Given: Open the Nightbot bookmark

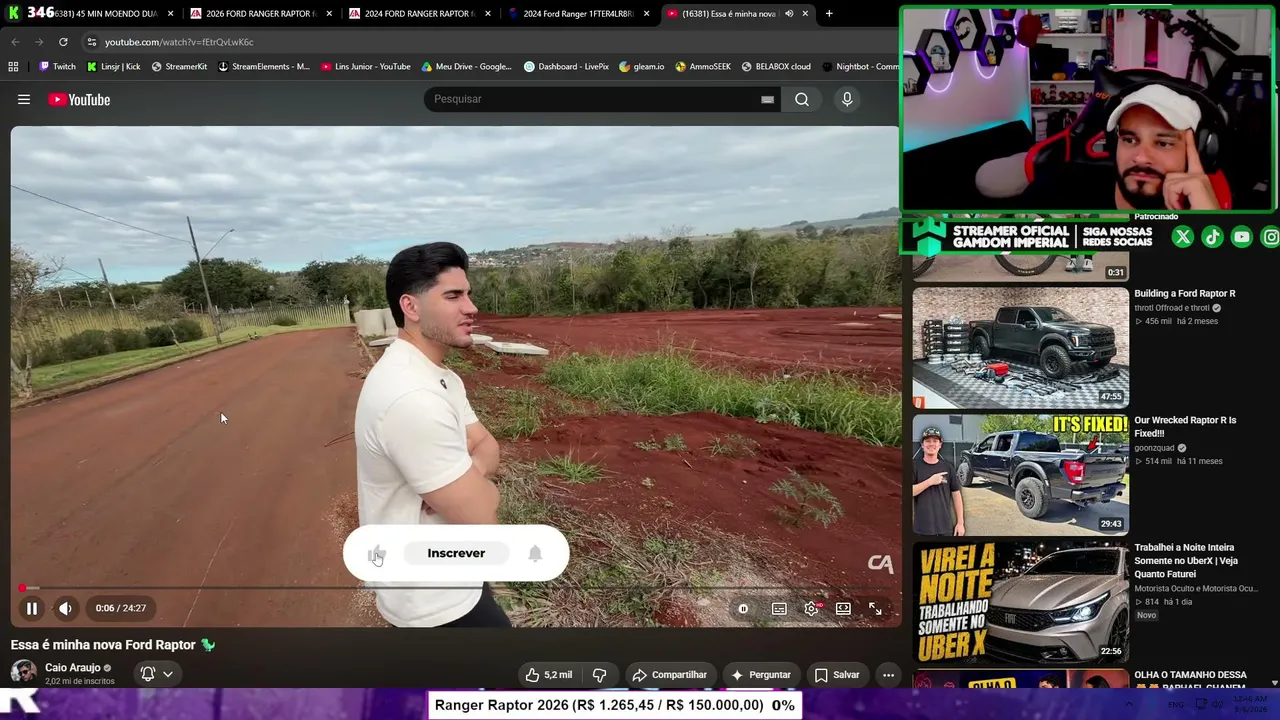Looking at the screenshot, I should pos(860,67).
